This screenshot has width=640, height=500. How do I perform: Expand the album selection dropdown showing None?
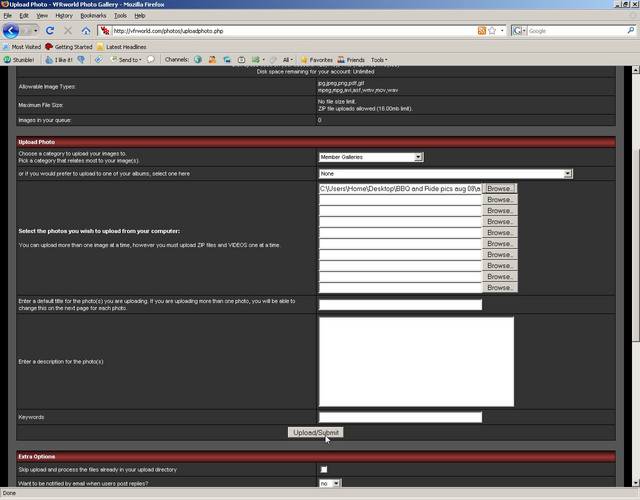pos(445,173)
